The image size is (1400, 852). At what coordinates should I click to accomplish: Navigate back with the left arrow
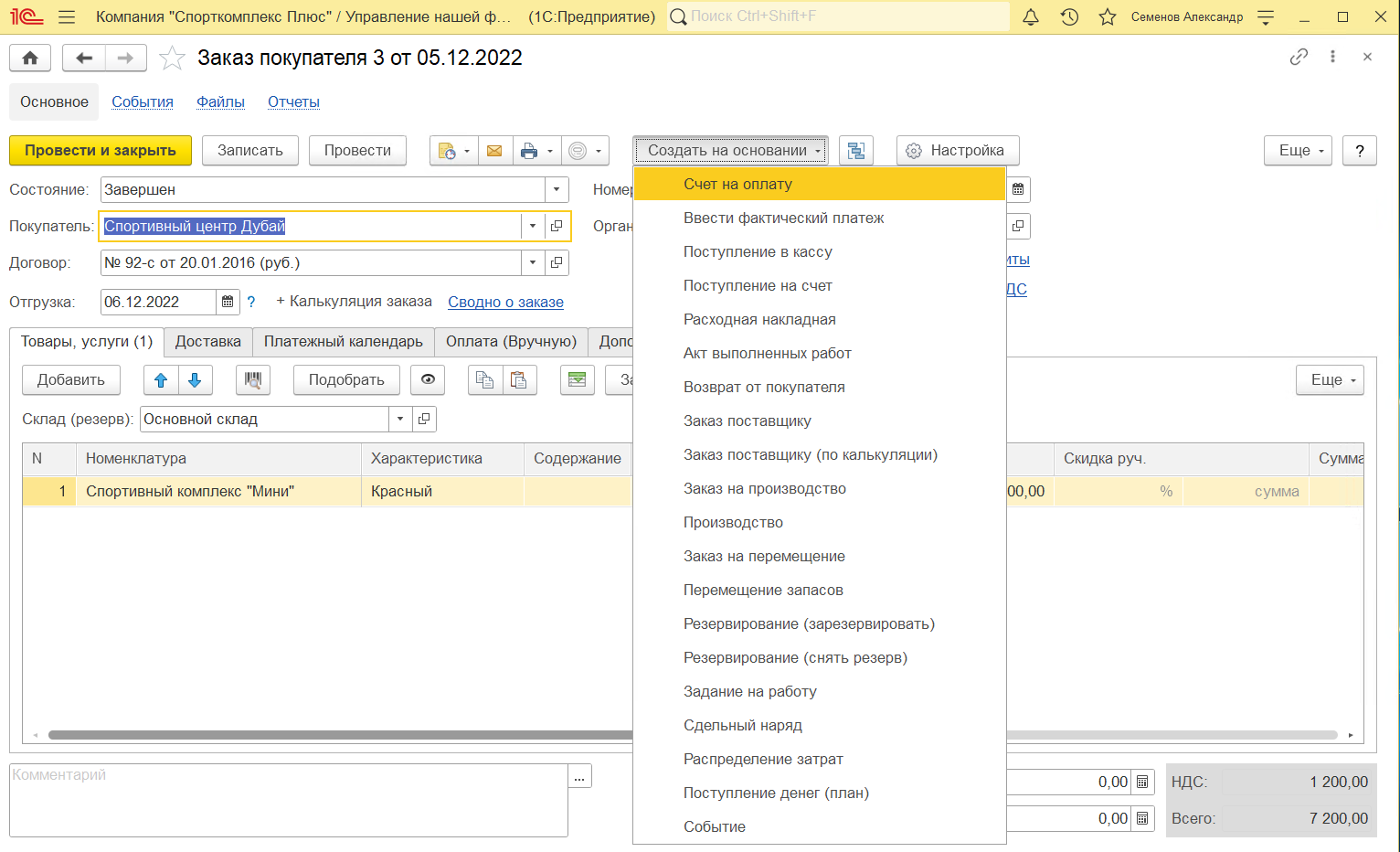(84, 58)
